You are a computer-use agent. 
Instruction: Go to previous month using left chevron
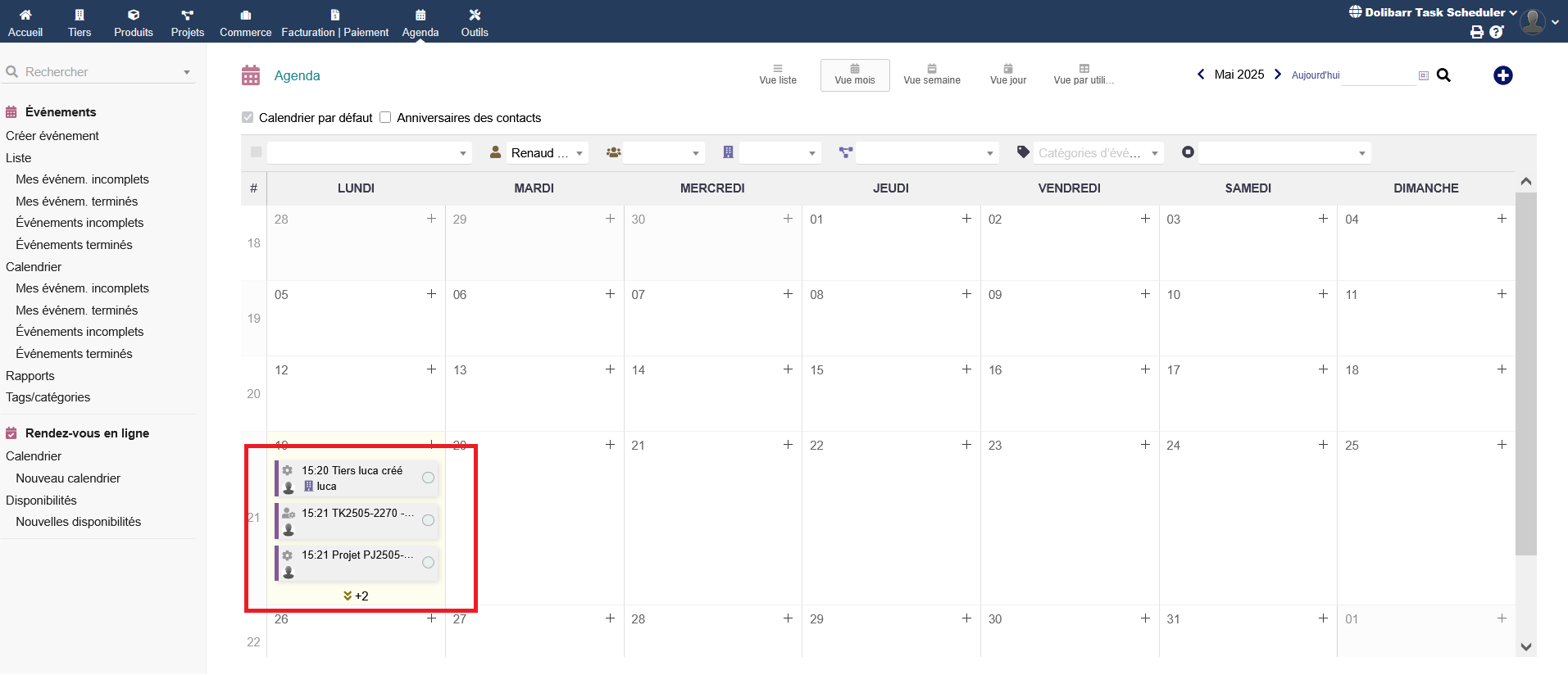pyautogui.click(x=1201, y=75)
